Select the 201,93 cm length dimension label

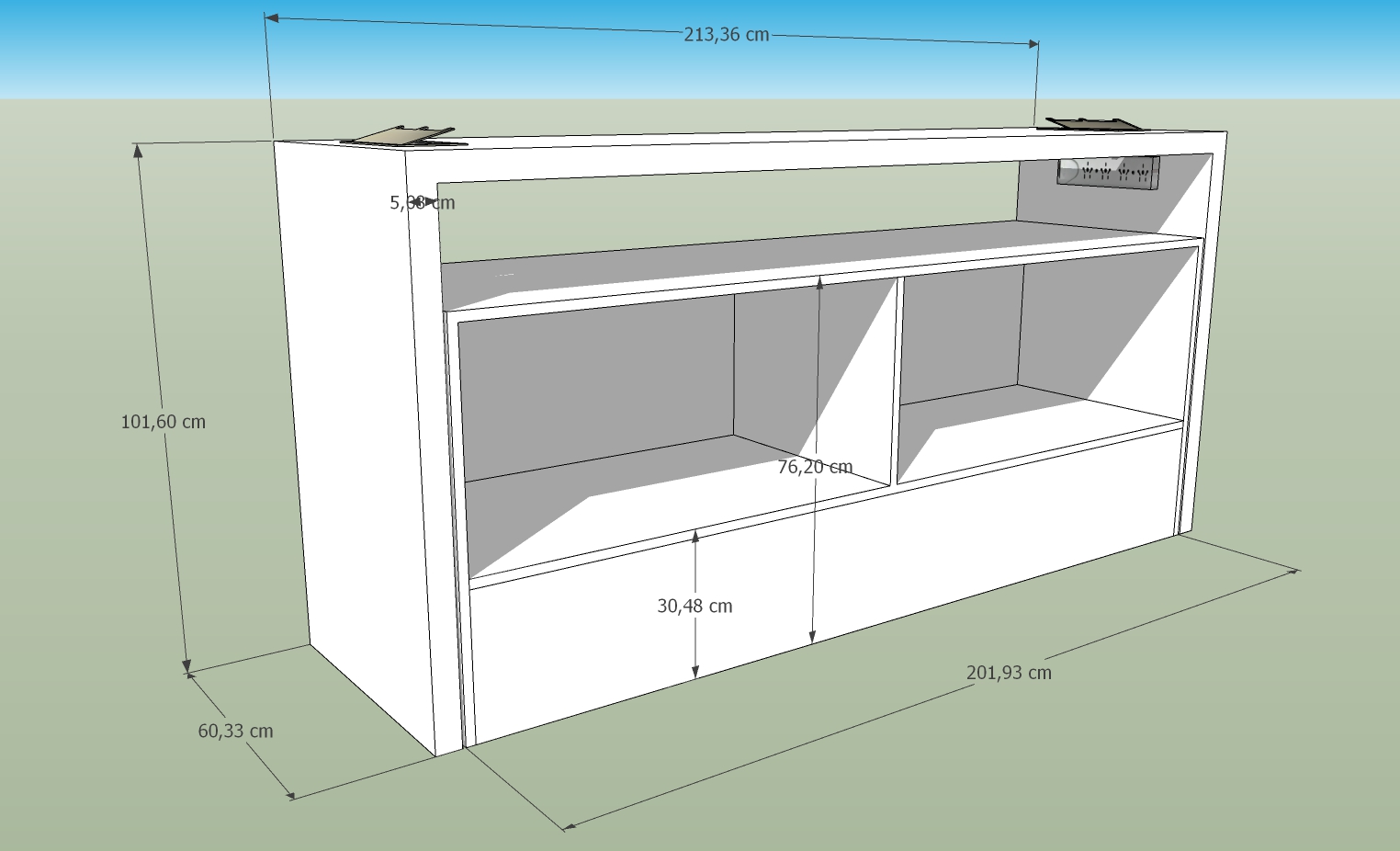[x=1009, y=672]
